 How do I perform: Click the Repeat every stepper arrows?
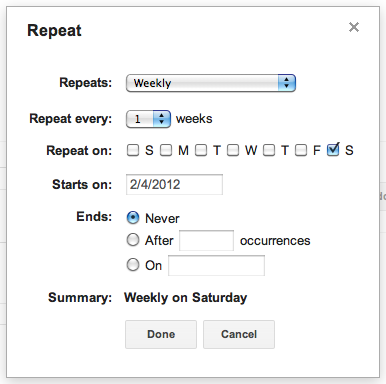coord(162,119)
